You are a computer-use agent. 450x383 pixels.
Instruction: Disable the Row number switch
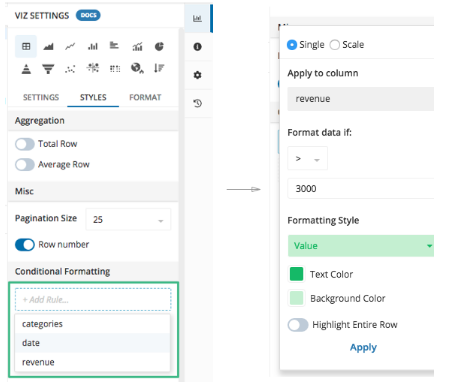click(x=25, y=245)
